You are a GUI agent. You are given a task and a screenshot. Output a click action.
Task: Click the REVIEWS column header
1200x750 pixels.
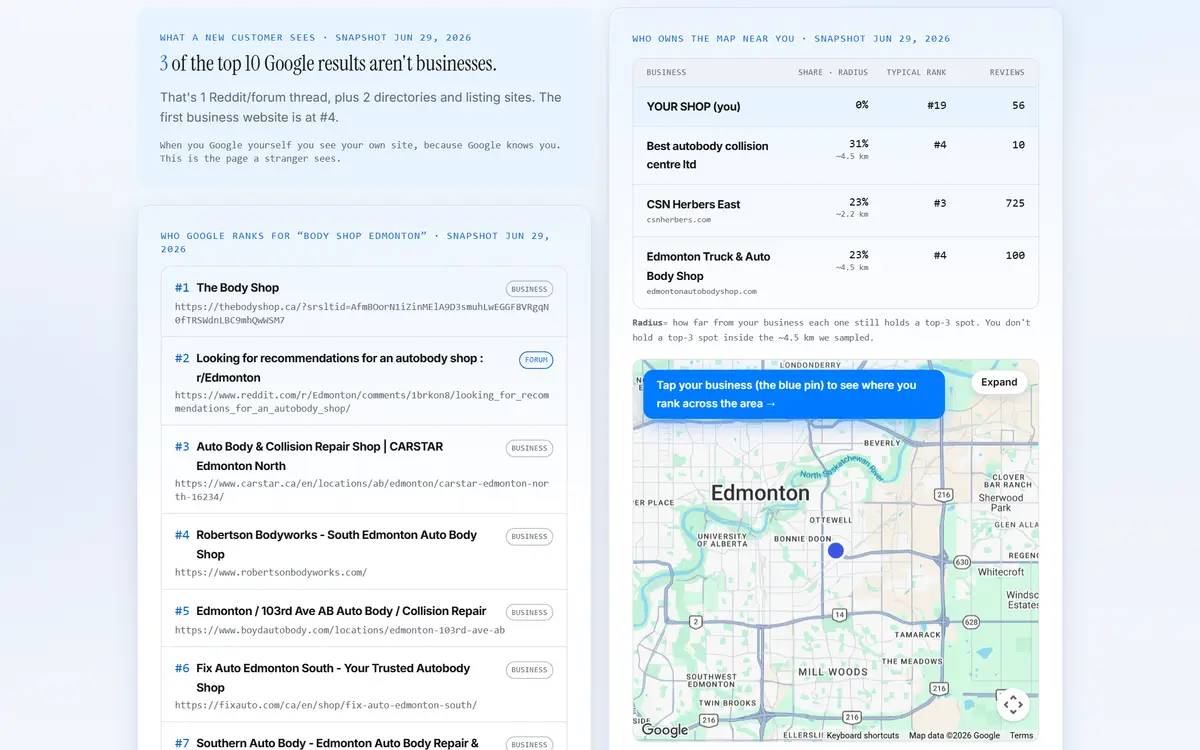pos(1007,72)
